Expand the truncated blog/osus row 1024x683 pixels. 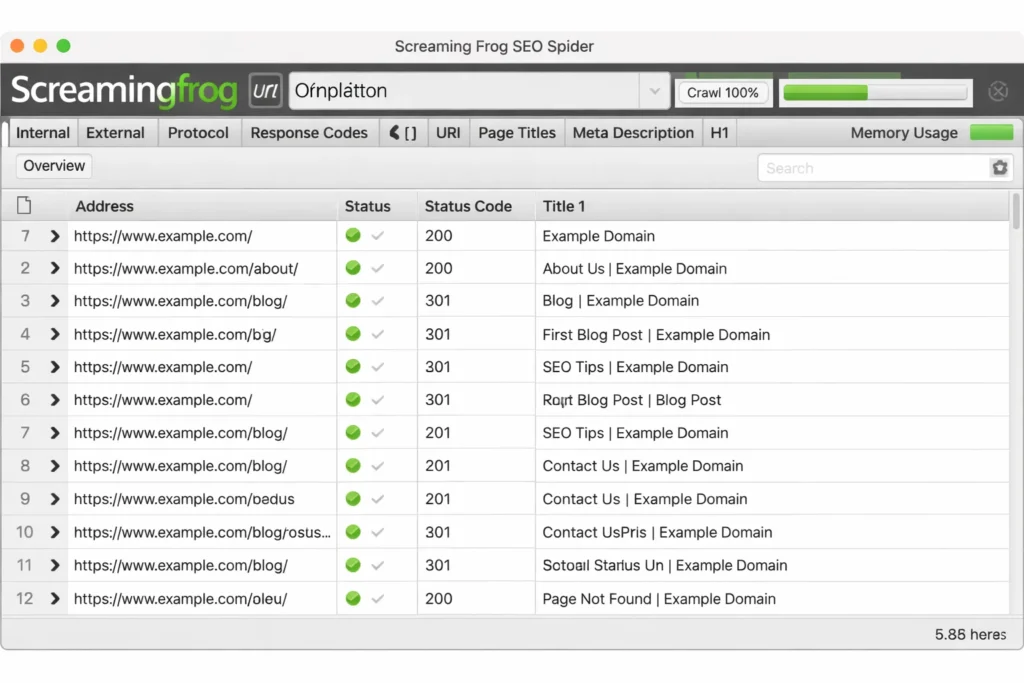55,532
